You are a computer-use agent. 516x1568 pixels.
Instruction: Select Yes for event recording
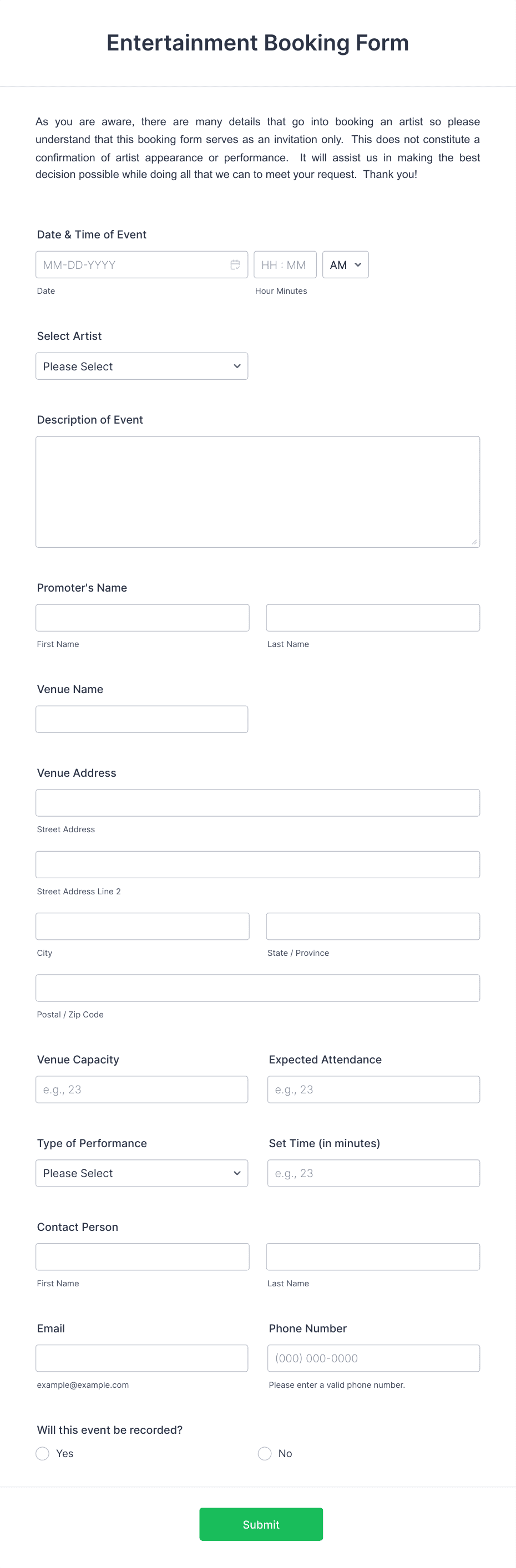pos(42,1453)
